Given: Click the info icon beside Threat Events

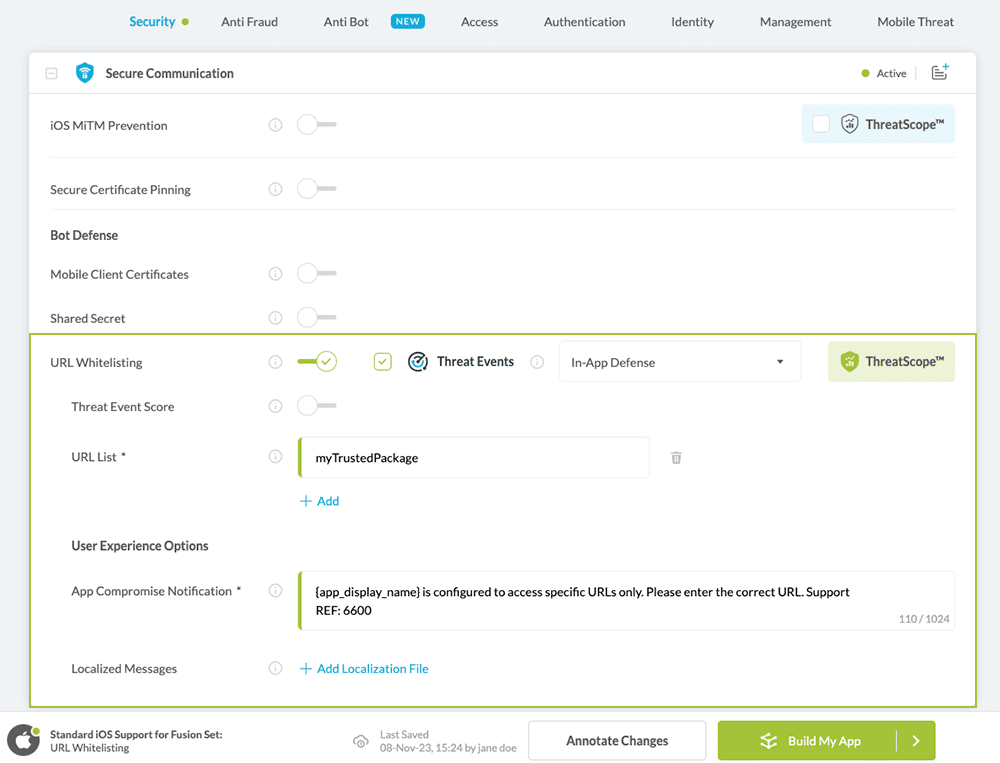Looking at the screenshot, I should click(537, 362).
